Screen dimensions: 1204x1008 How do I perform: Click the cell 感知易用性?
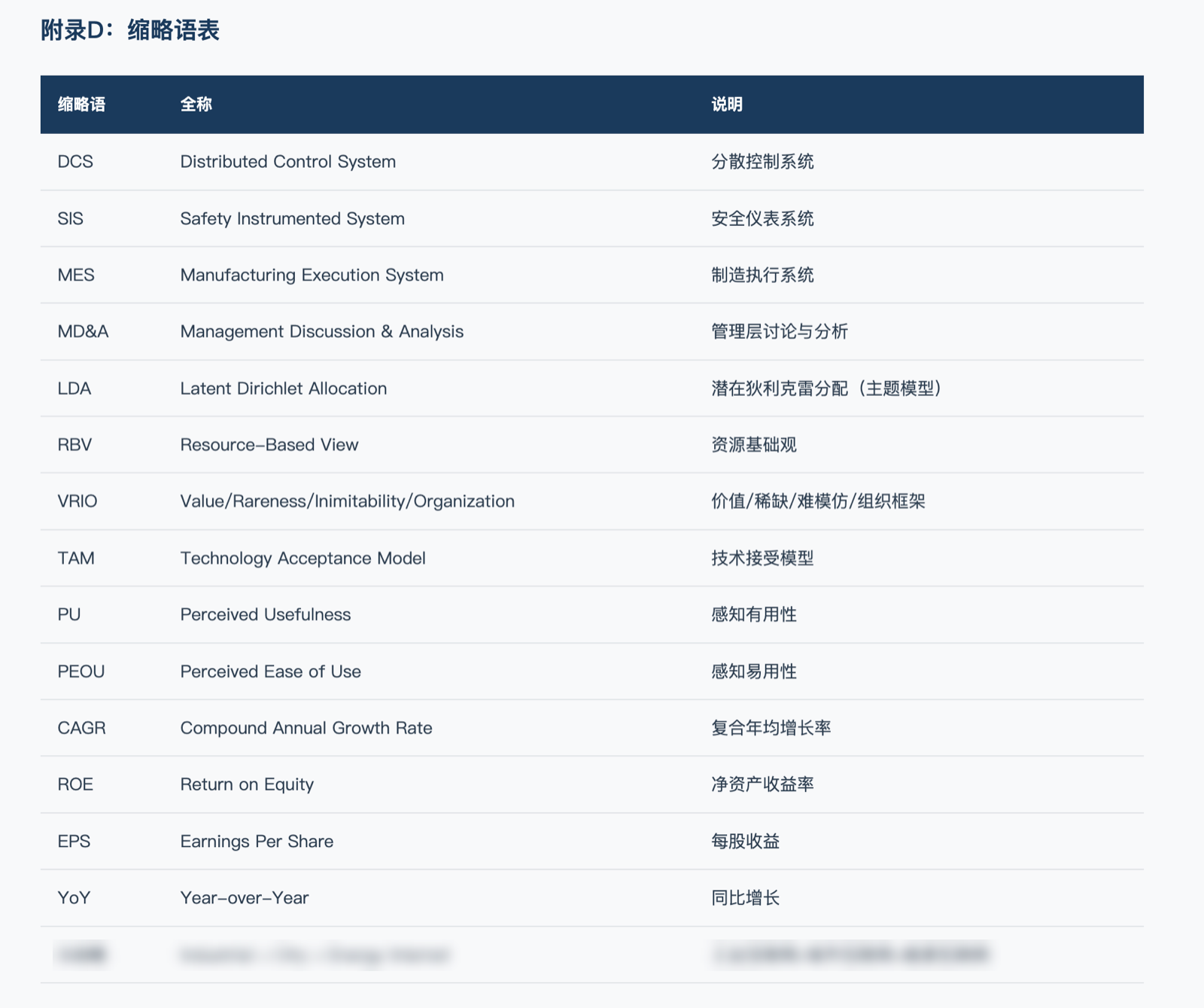tap(754, 671)
